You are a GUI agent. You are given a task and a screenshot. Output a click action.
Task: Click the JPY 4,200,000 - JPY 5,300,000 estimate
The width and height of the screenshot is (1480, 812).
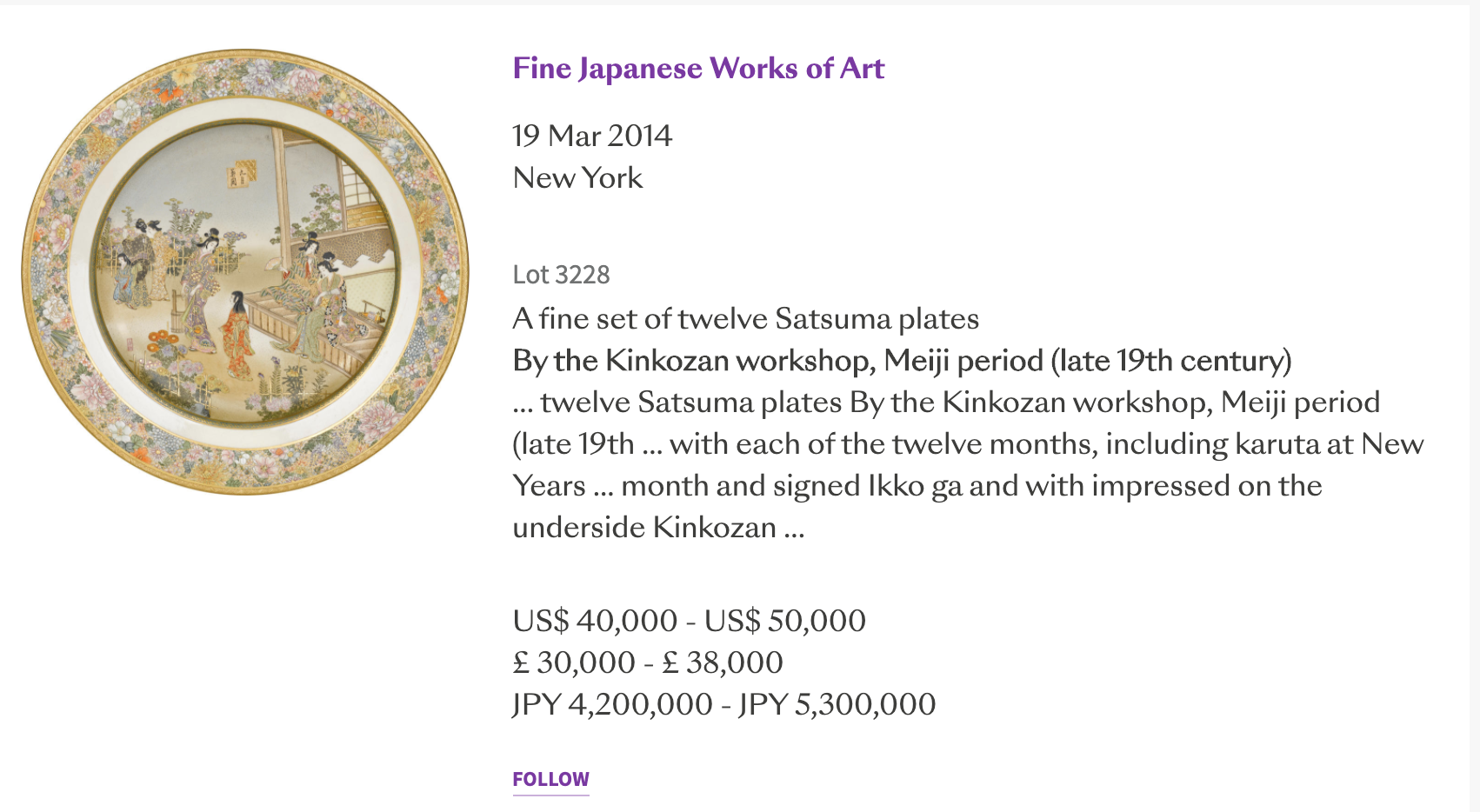(x=723, y=704)
